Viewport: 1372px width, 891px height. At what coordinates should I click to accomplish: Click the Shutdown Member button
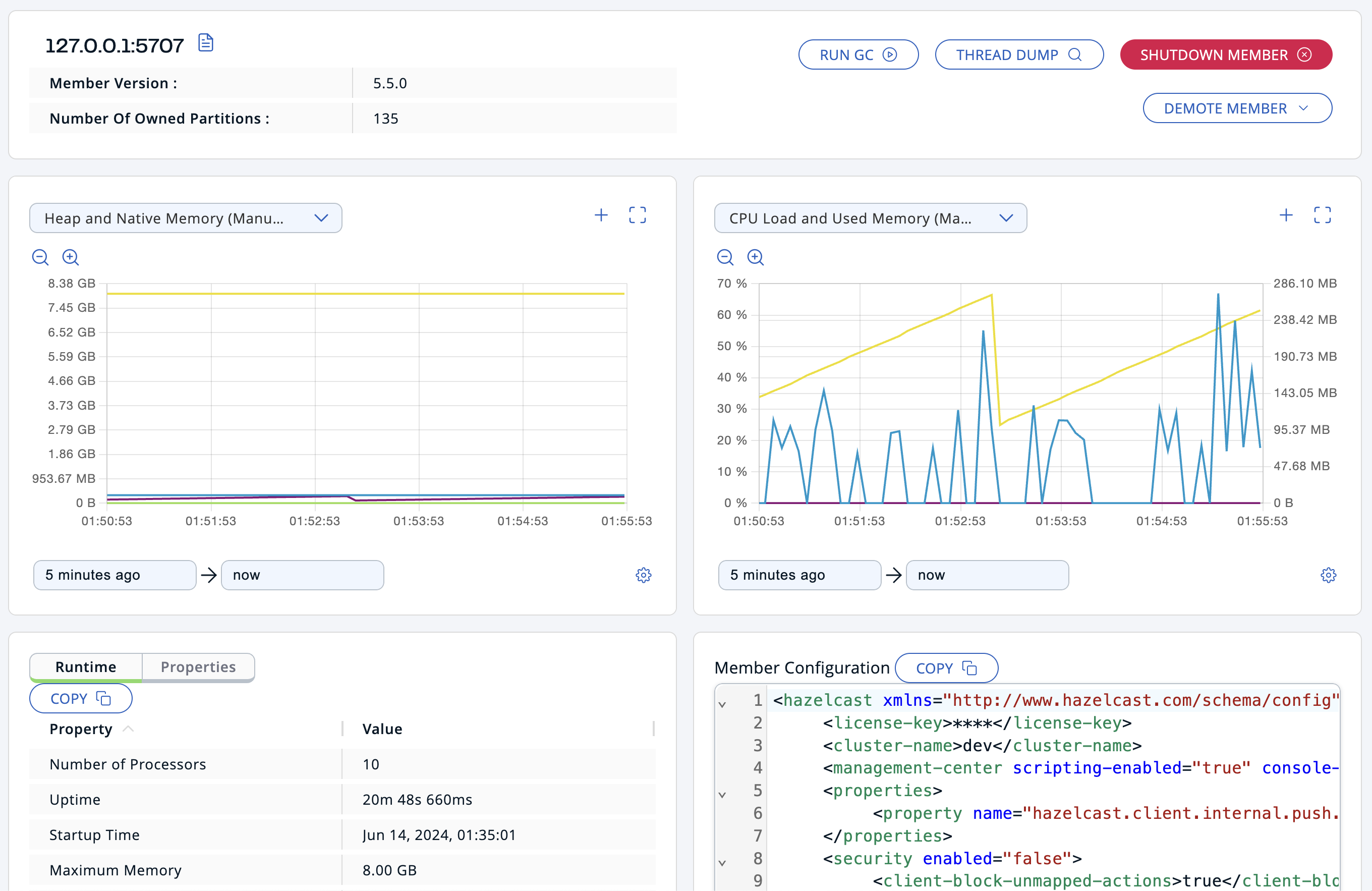tap(1226, 55)
